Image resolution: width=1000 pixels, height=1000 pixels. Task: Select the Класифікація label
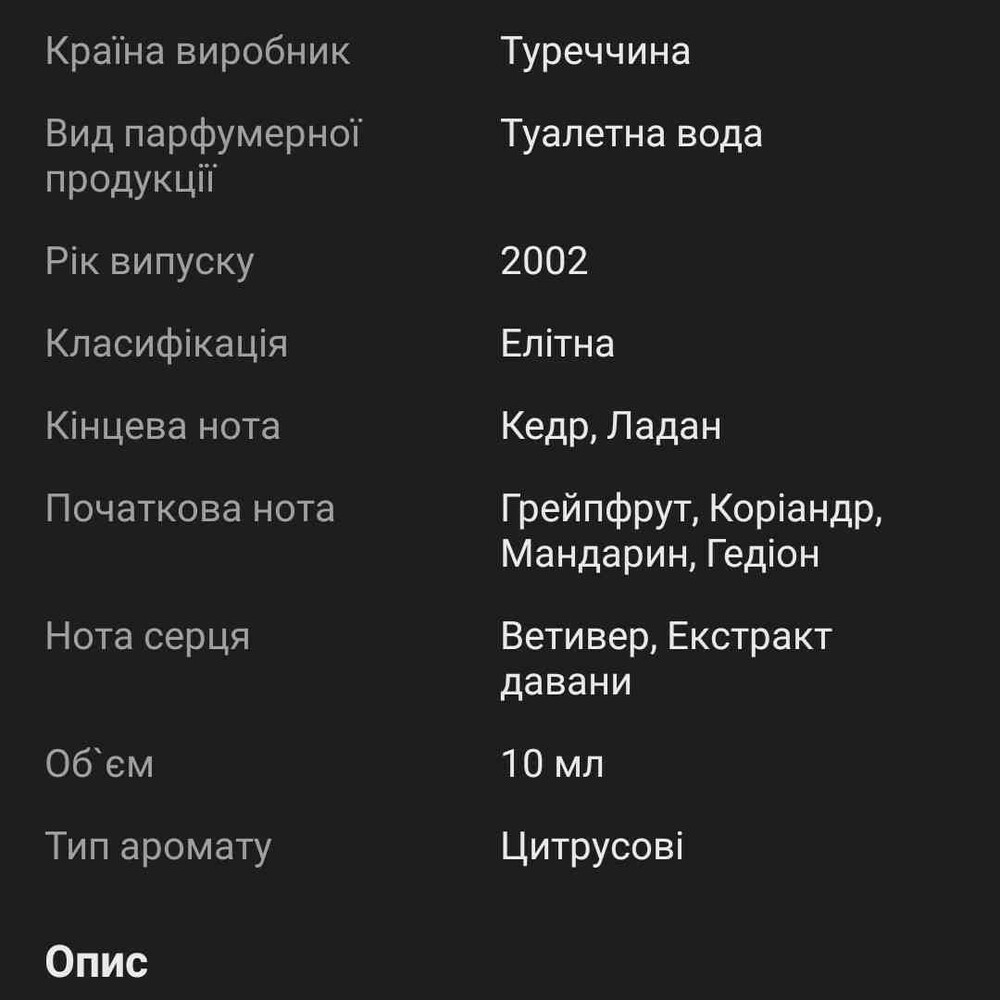pos(166,344)
